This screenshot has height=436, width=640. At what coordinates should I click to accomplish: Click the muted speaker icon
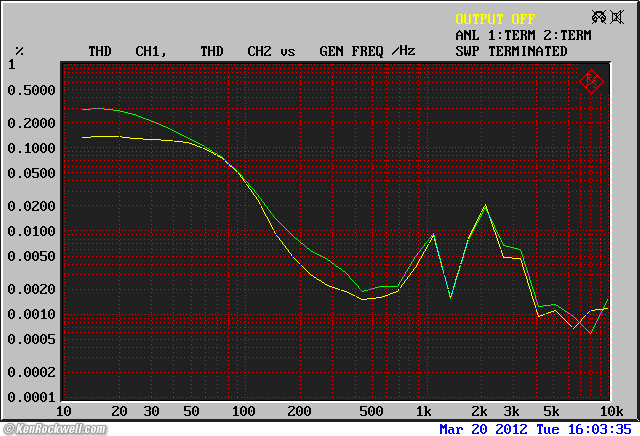(x=617, y=17)
